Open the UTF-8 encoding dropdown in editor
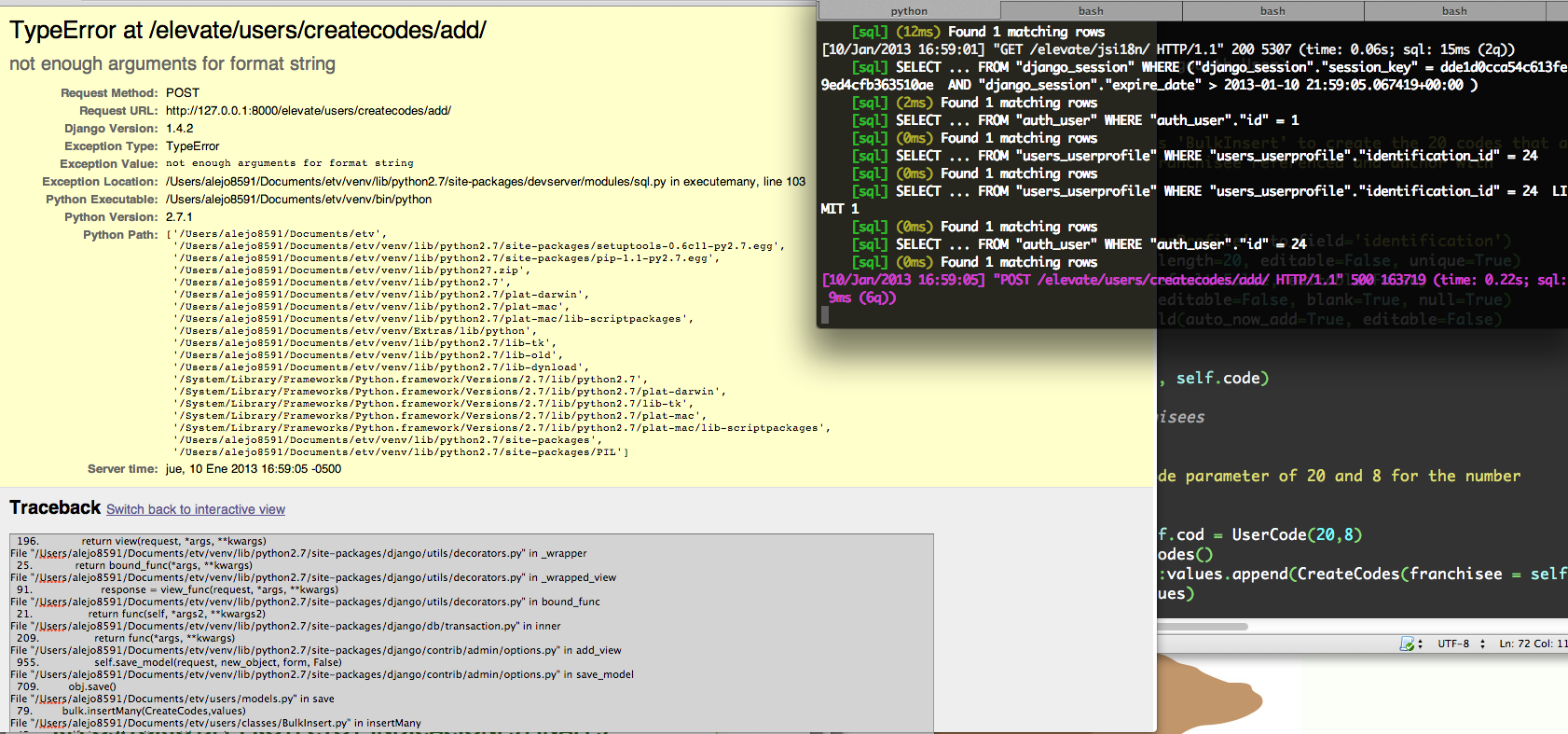The image size is (1568, 734). pyautogui.click(x=1461, y=644)
